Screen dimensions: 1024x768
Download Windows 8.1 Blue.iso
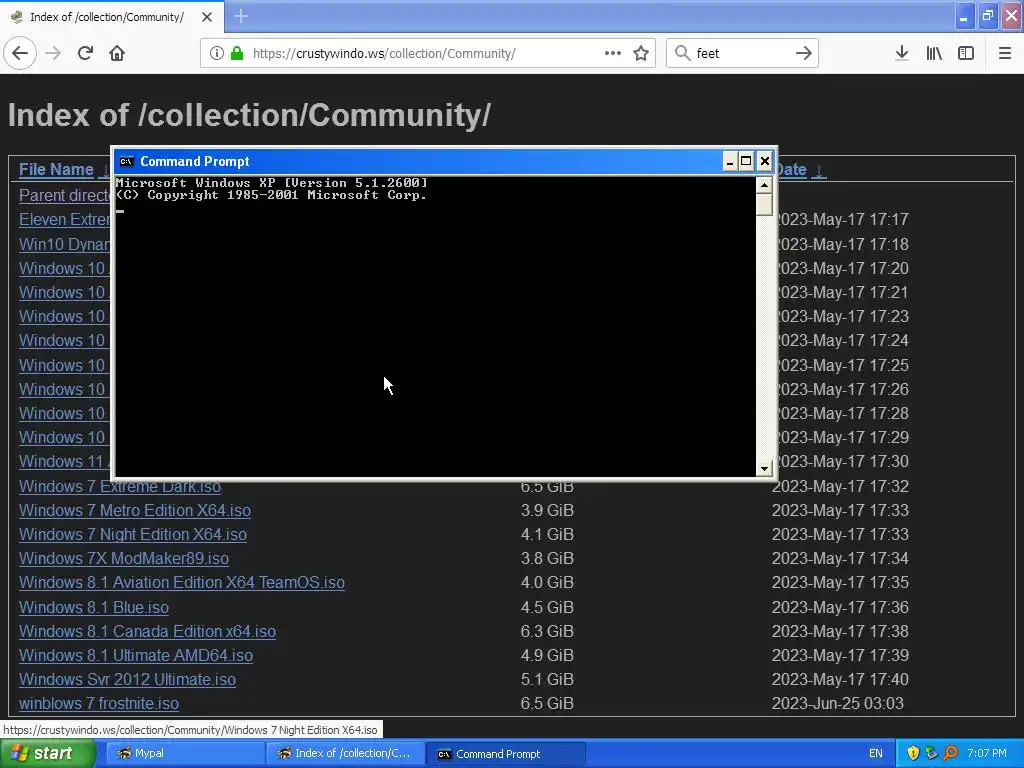[93, 607]
